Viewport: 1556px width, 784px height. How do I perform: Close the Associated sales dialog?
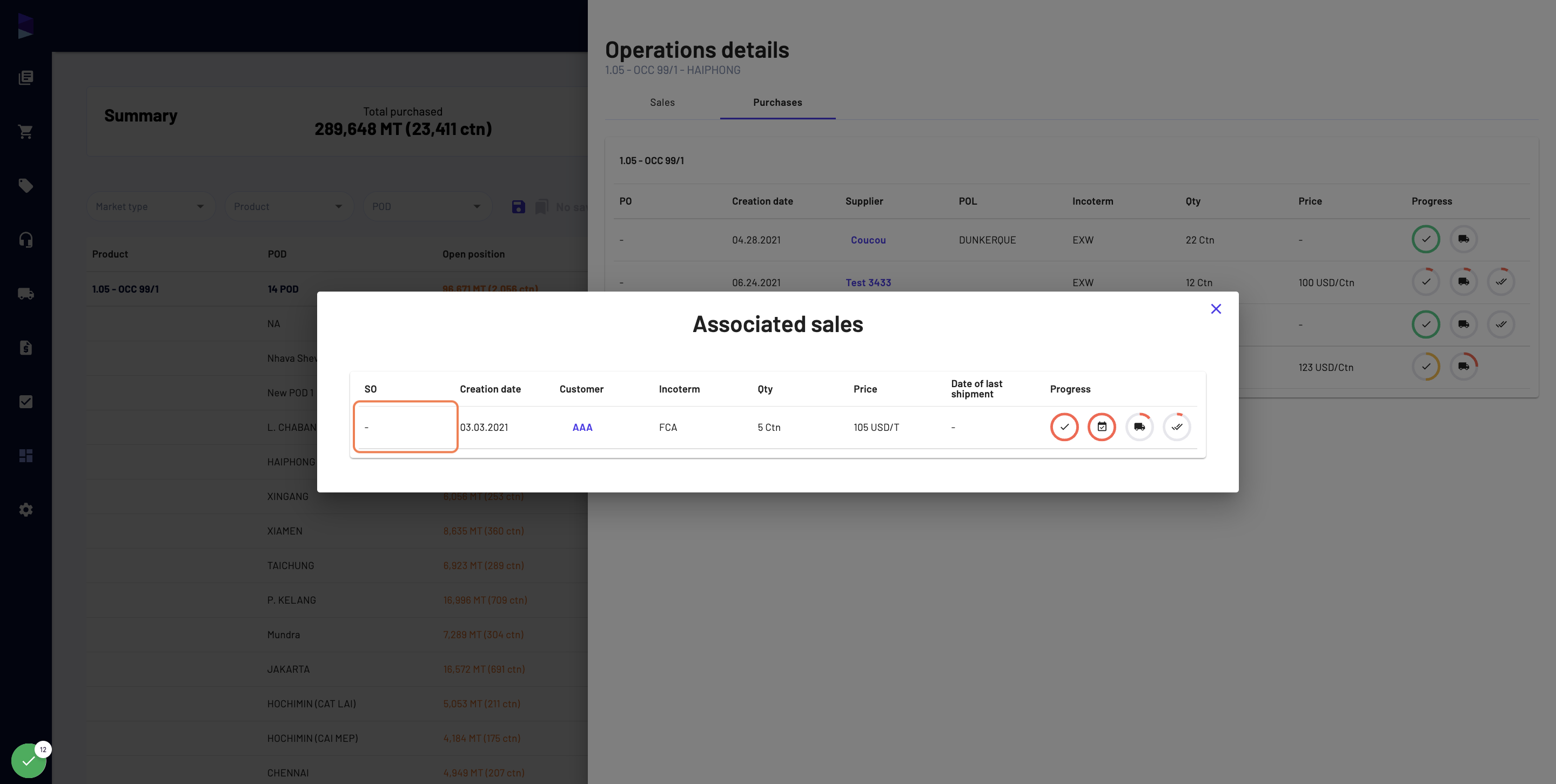tap(1216, 309)
